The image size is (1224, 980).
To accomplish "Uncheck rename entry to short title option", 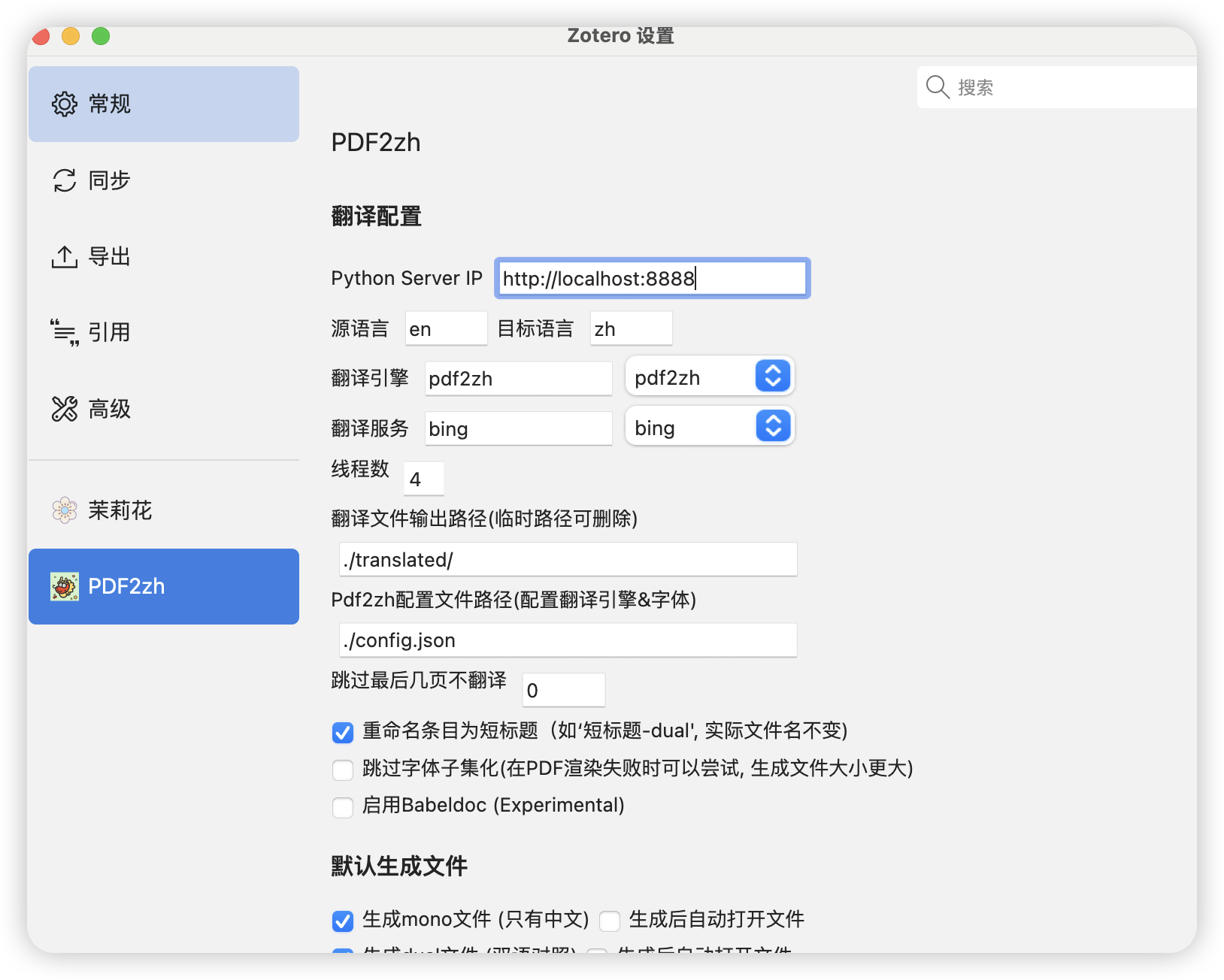I will (x=343, y=732).
